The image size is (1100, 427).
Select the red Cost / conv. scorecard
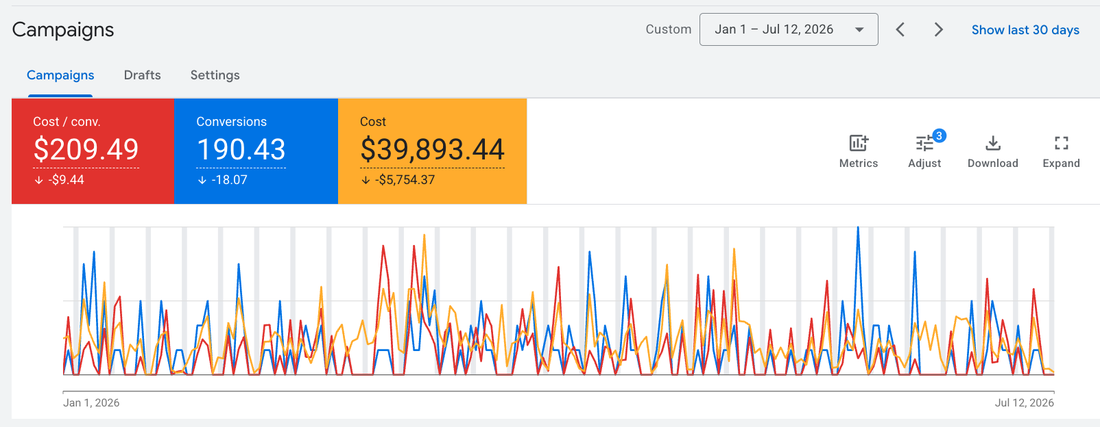(x=93, y=151)
